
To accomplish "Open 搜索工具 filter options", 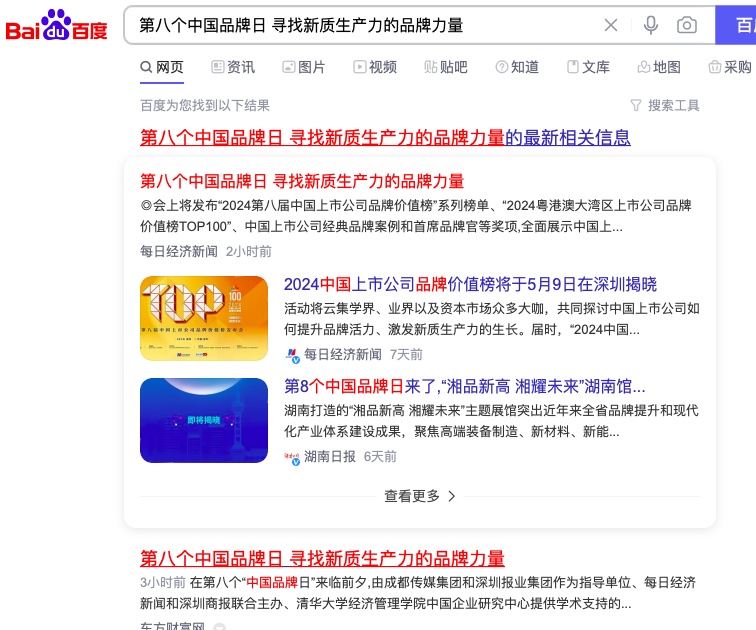I will coord(665,105).
